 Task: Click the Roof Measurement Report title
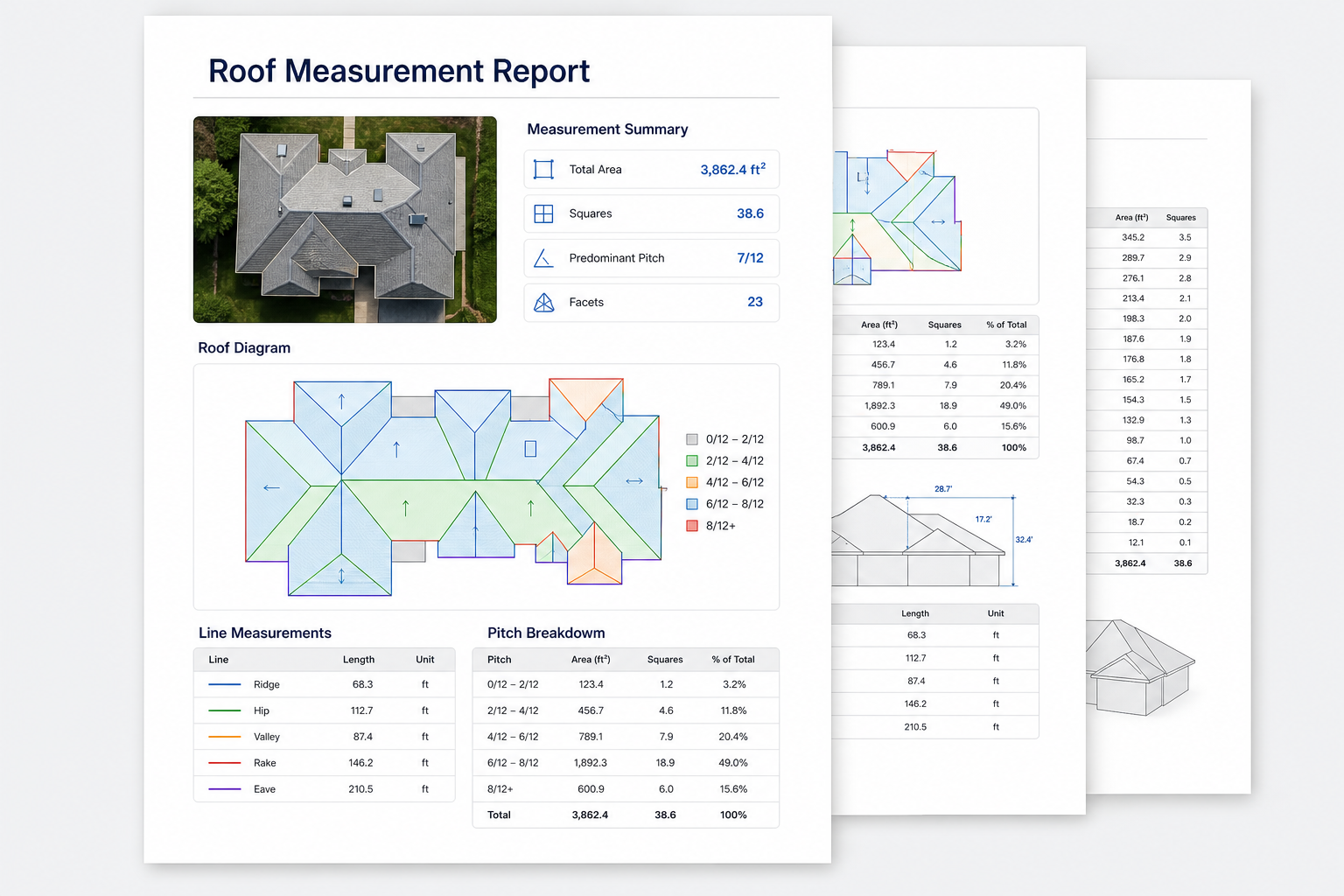(x=399, y=71)
